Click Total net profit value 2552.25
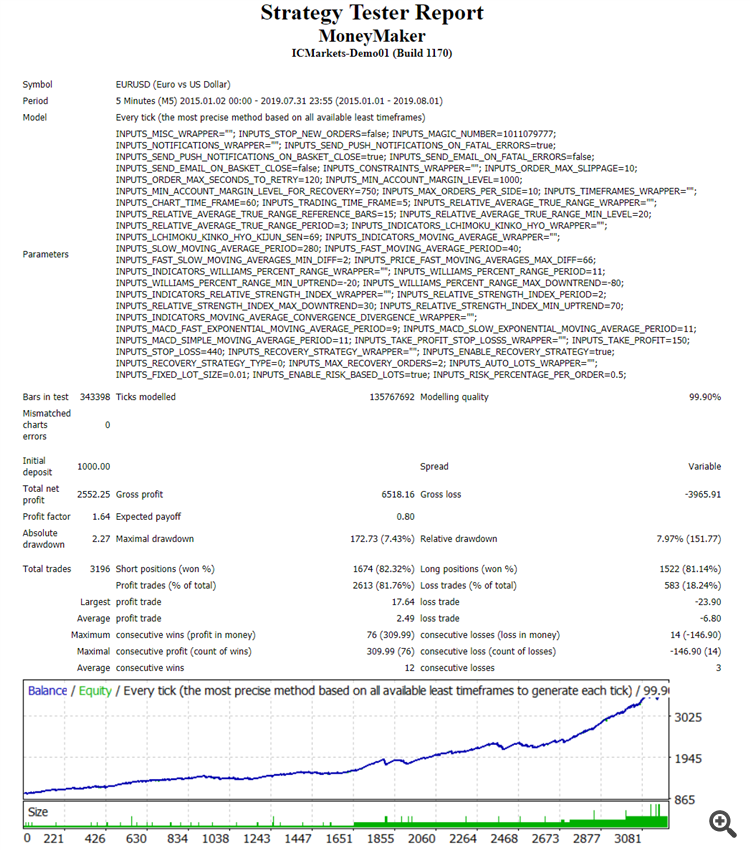 point(93,494)
